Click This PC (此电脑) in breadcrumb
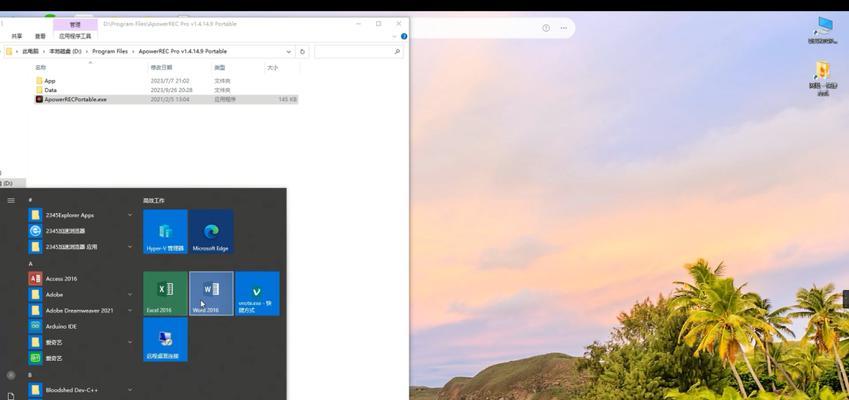This screenshot has height=400, width=849. point(30,51)
